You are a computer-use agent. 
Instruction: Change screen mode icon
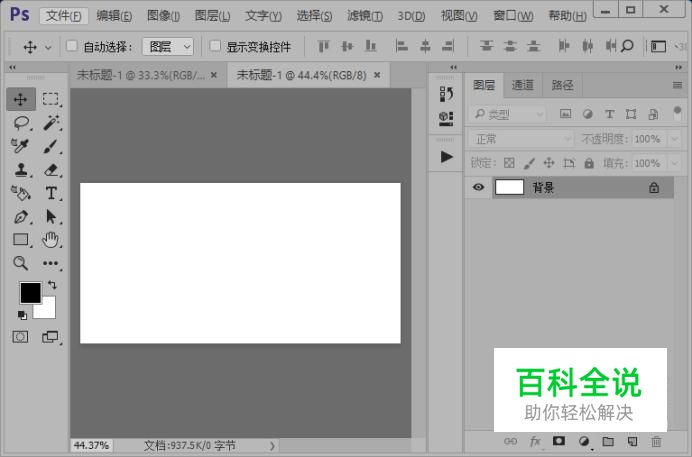click(50, 337)
